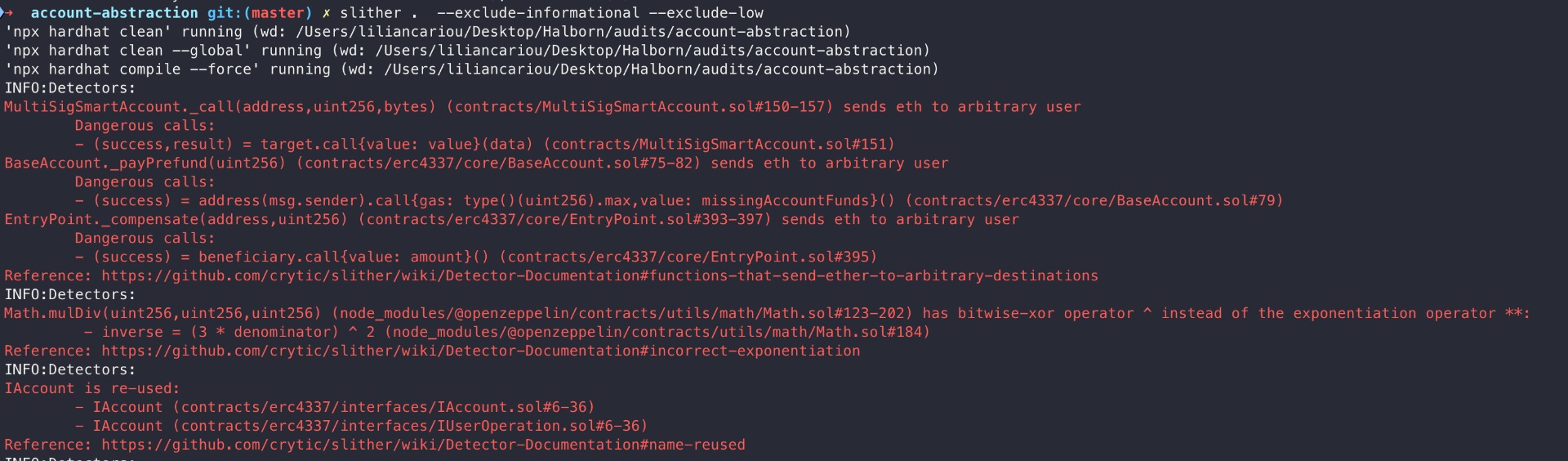Click the --exclude-low flag in command
Viewport: 1568px width, 461px height.
[706, 13]
